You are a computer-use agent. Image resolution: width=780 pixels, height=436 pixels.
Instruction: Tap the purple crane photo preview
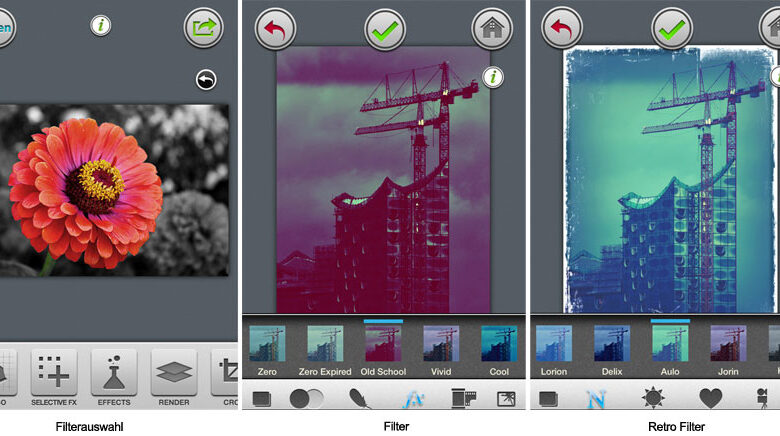[x=383, y=179]
